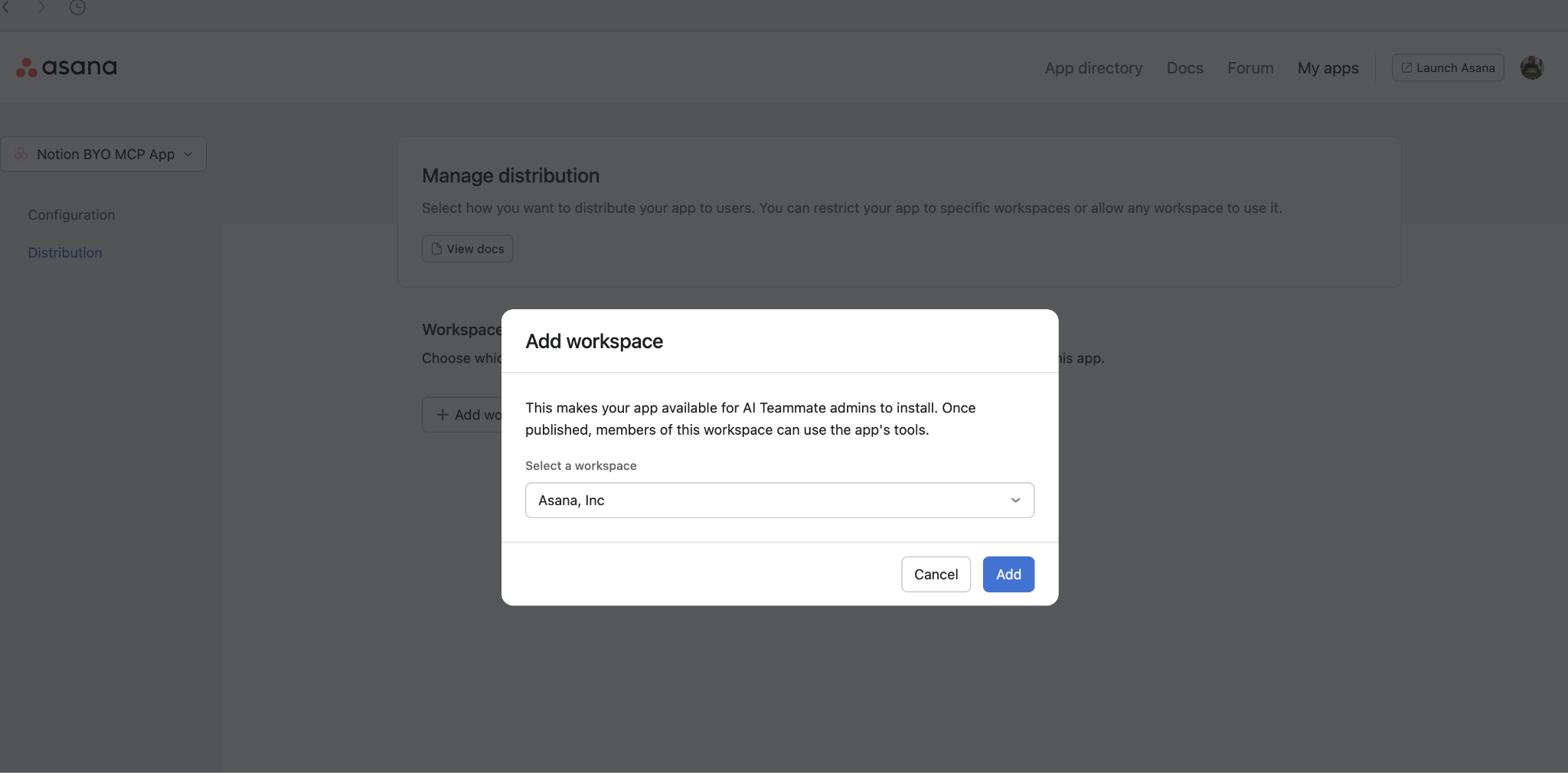The height and width of the screenshot is (773, 1568).
Task: Go to My apps
Action: 1328,67
